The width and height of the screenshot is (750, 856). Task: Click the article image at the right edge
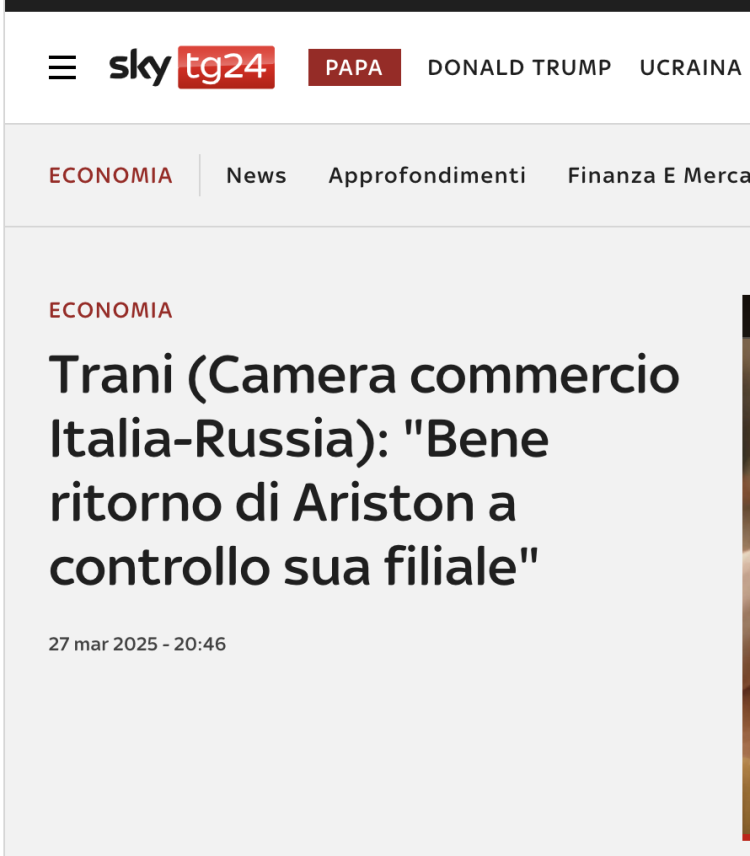[x=746, y=568]
